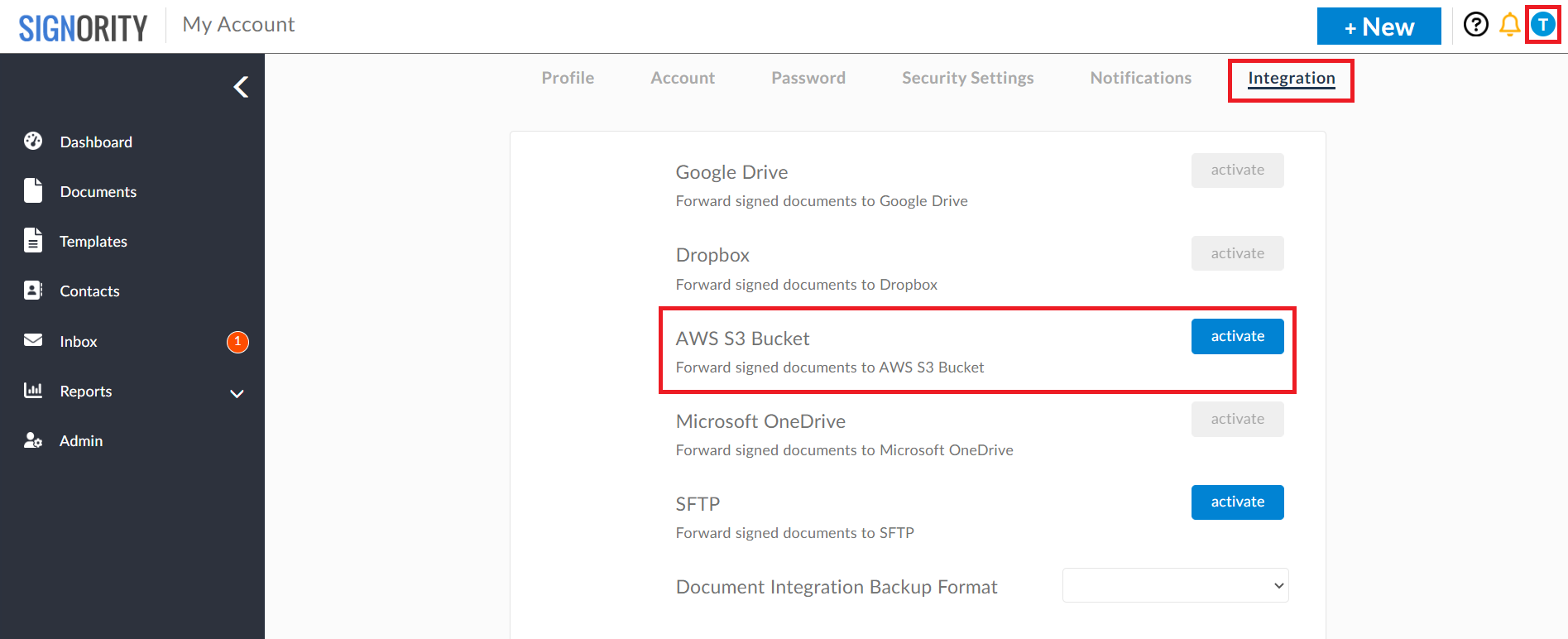This screenshot has width=1568, height=639.
Task: Expand the Reports submenu arrow
Action: (x=237, y=393)
